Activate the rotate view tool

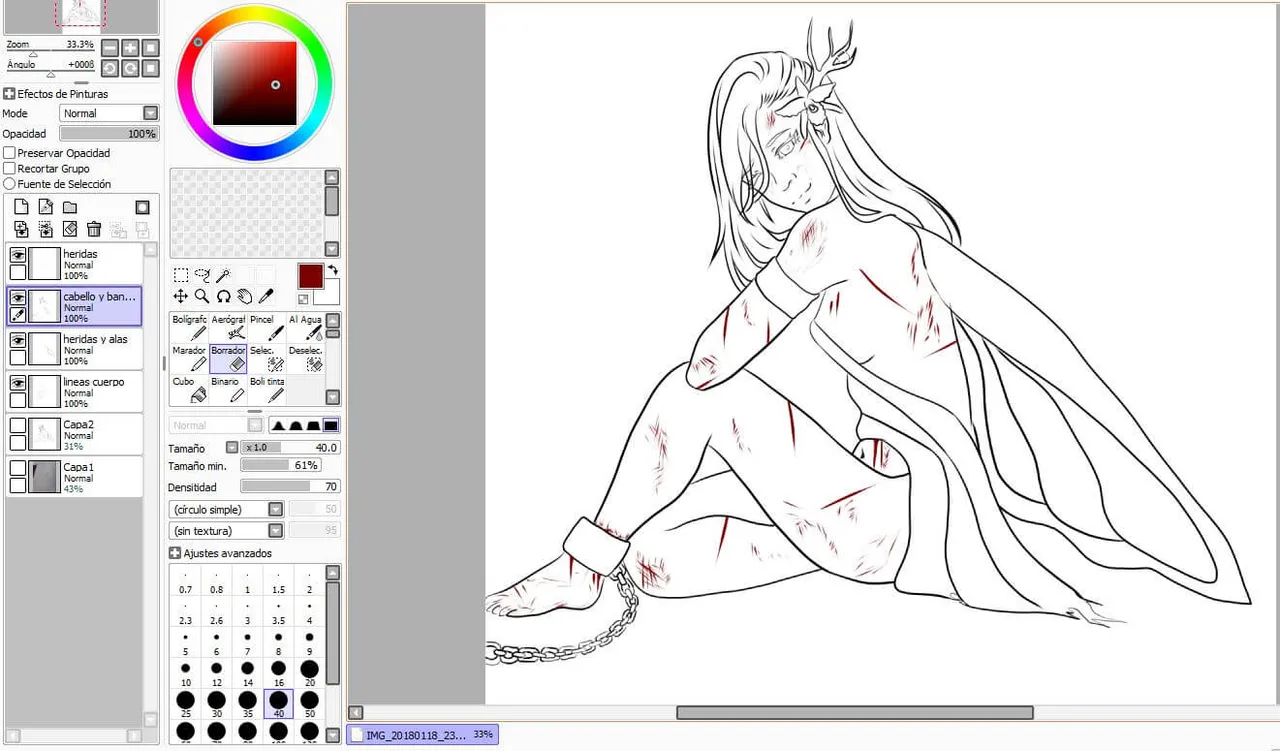(223, 296)
